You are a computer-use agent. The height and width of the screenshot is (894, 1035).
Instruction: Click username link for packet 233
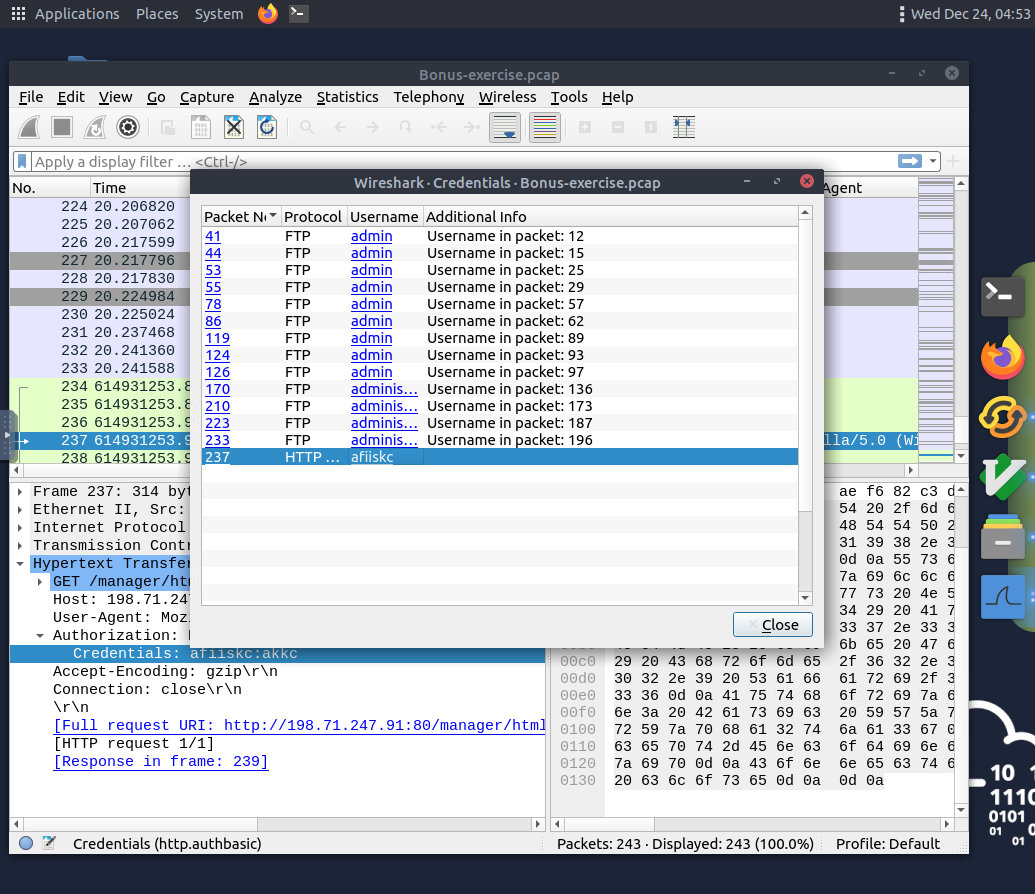[x=384, y=440]
